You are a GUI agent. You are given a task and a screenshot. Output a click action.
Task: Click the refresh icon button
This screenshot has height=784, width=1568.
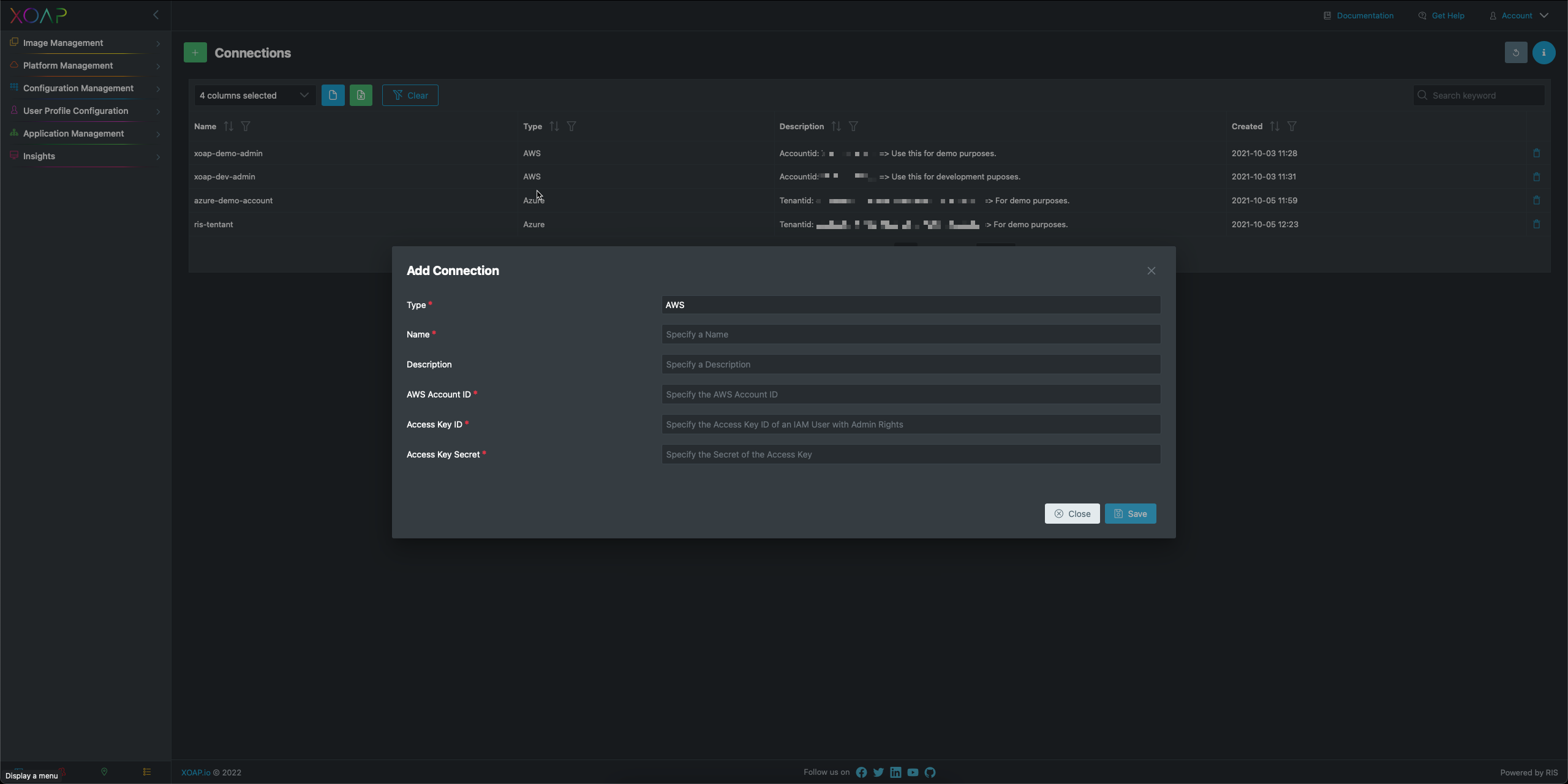tap(1516, 53)
